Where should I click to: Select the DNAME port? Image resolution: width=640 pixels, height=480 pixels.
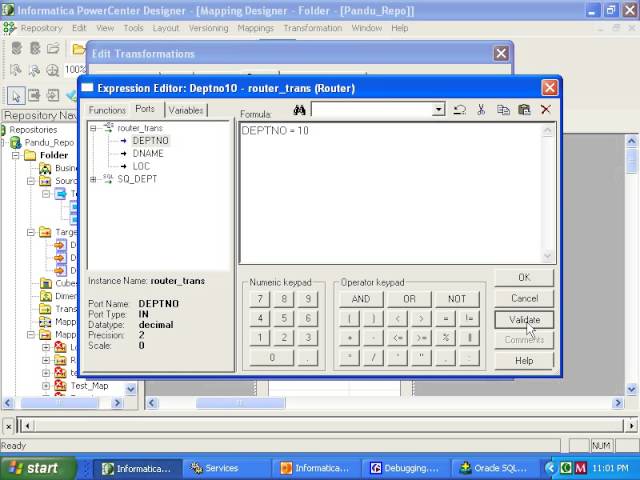point(148,153)
